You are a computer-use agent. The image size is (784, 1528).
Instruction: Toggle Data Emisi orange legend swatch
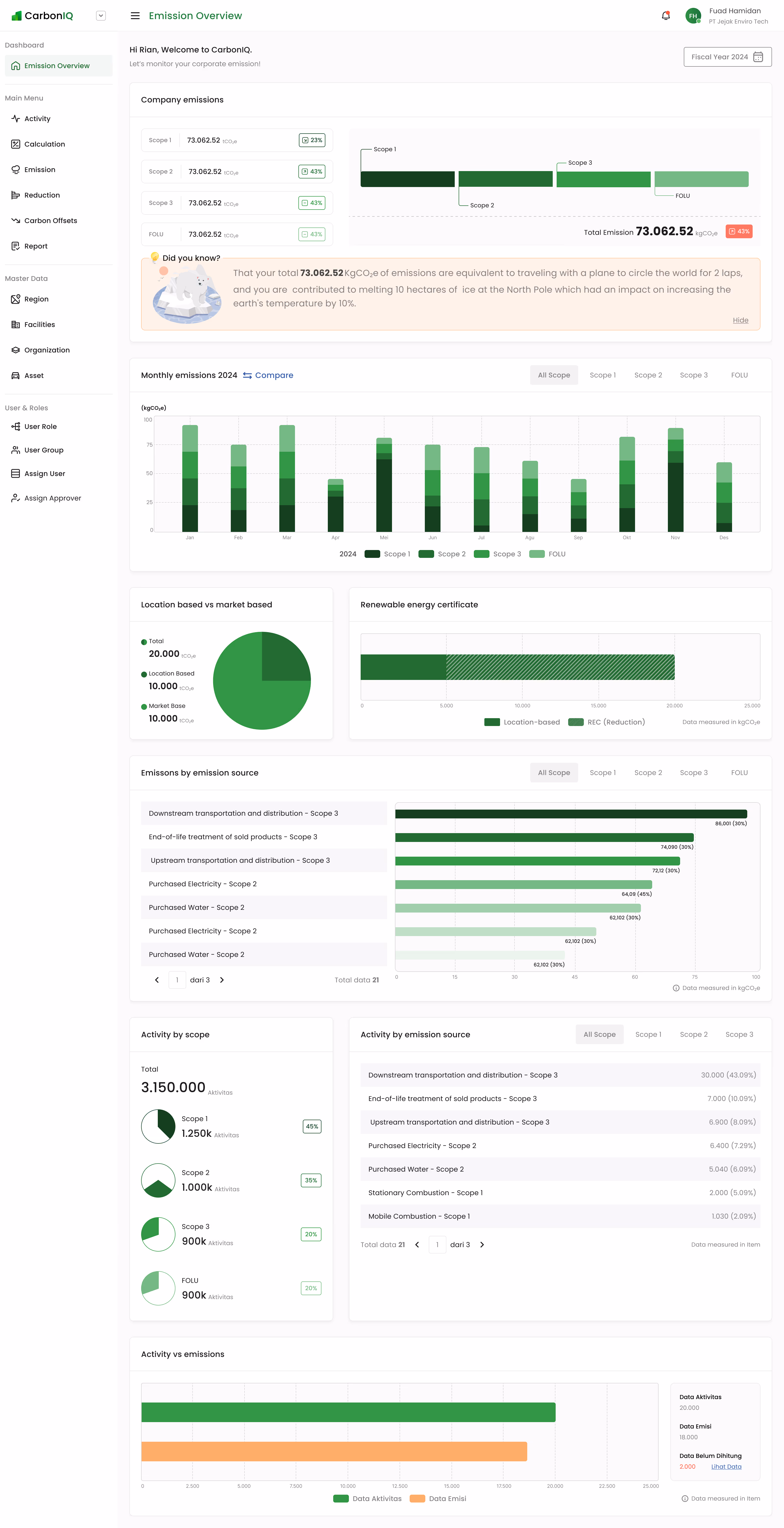point(417,1499)
